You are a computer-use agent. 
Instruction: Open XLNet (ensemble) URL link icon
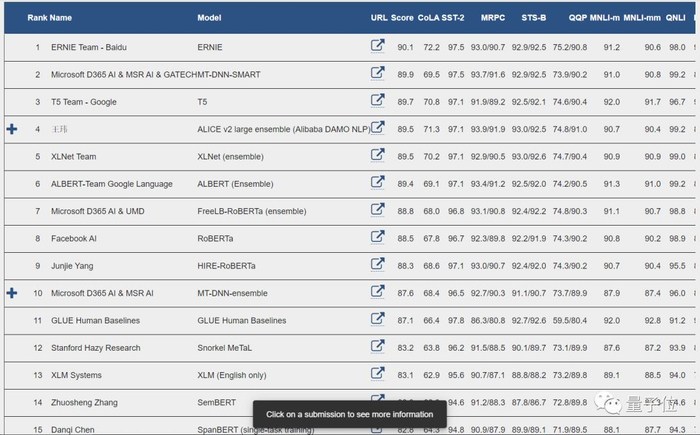pyautogui.click(x=378, y=155)
